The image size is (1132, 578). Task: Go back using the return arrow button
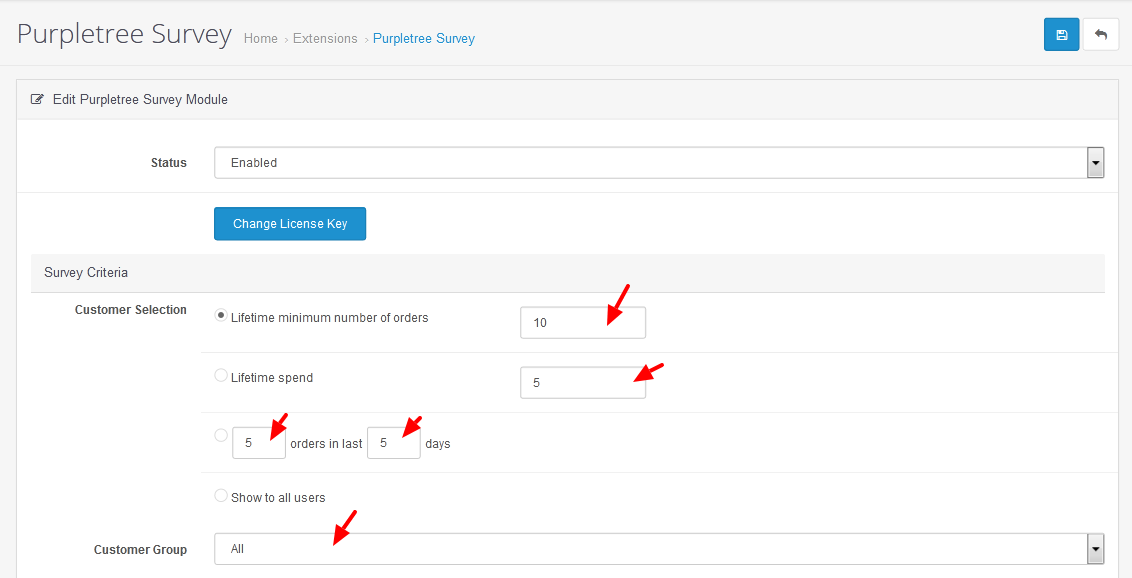pos(1100,35)
